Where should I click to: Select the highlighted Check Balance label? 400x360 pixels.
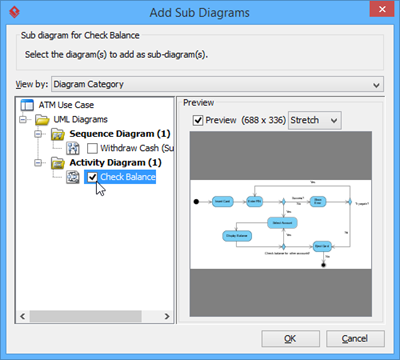coord(128,177)
